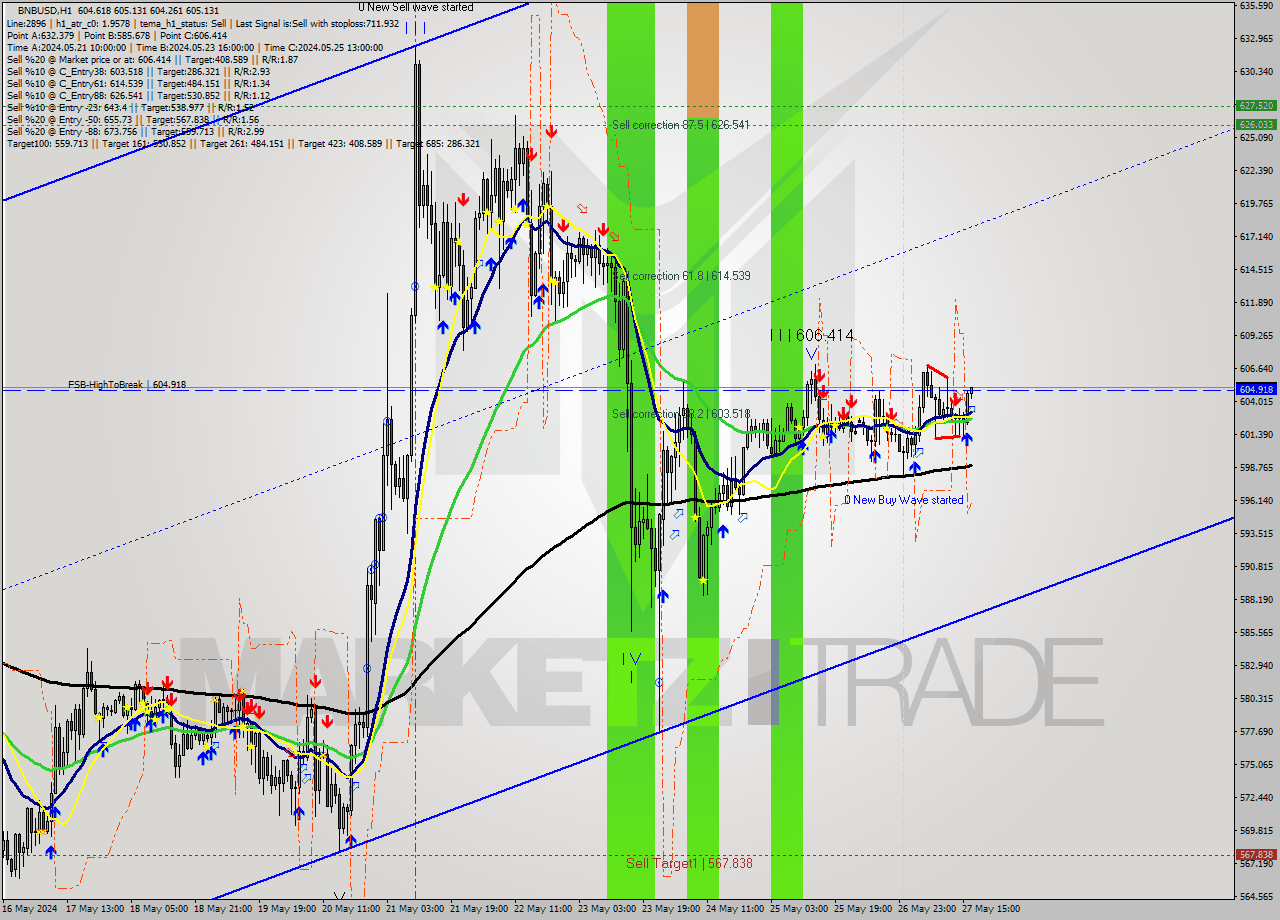Click the '0 New Buy Wave started' label
The image size is (1280, 920).
point(904,499)
